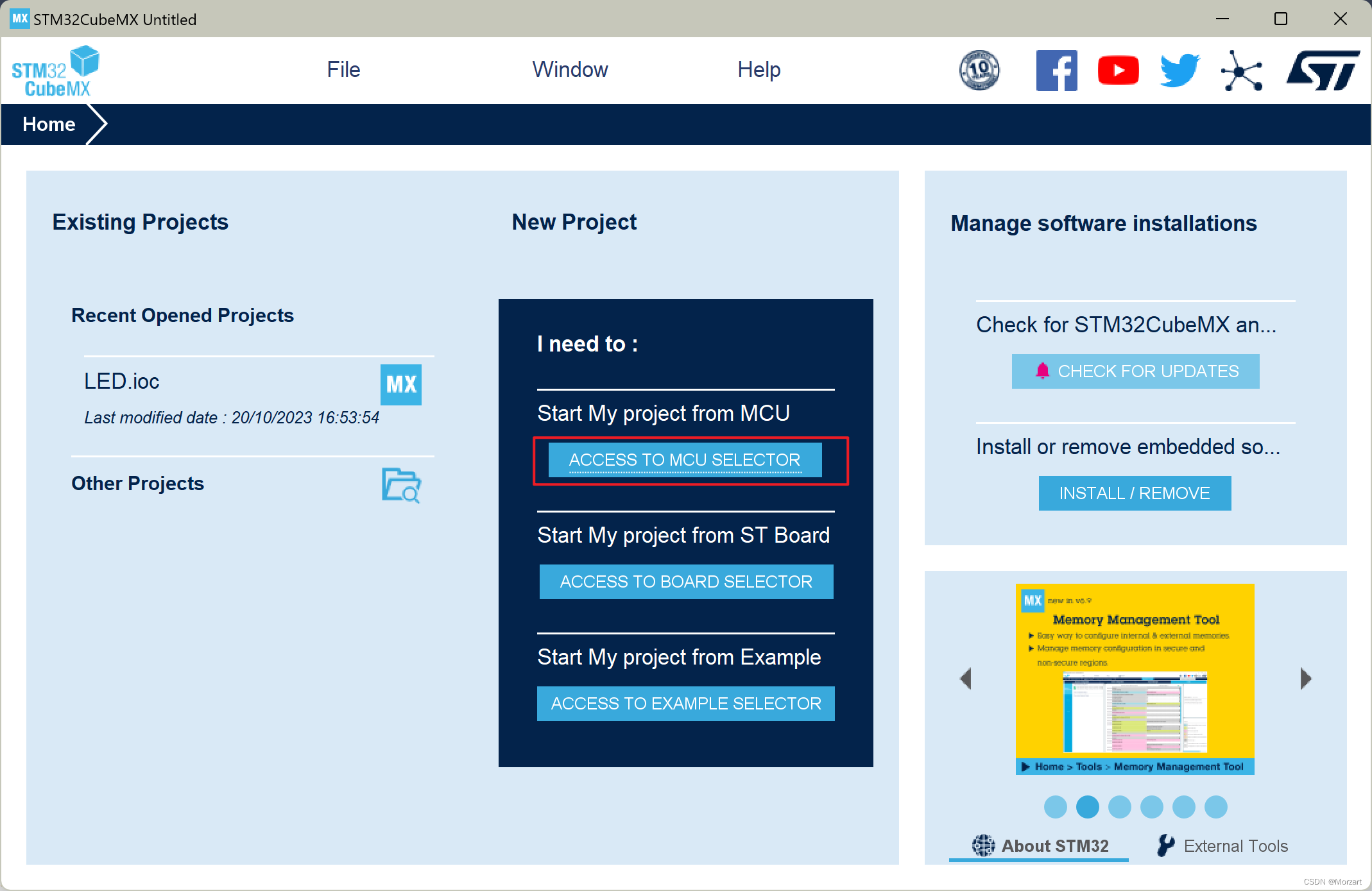The image size is (1372, 891).
Task: Select the third carousel dot
Action: tap(1119, 807)
